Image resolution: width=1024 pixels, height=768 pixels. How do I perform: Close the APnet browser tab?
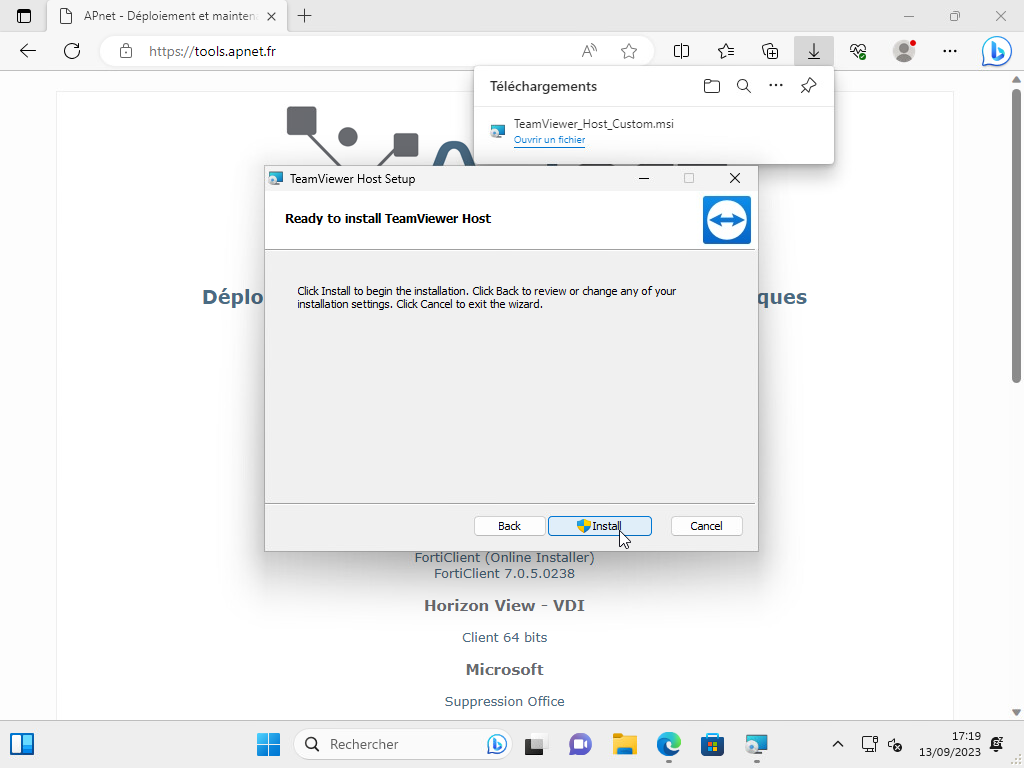(272, 16)
